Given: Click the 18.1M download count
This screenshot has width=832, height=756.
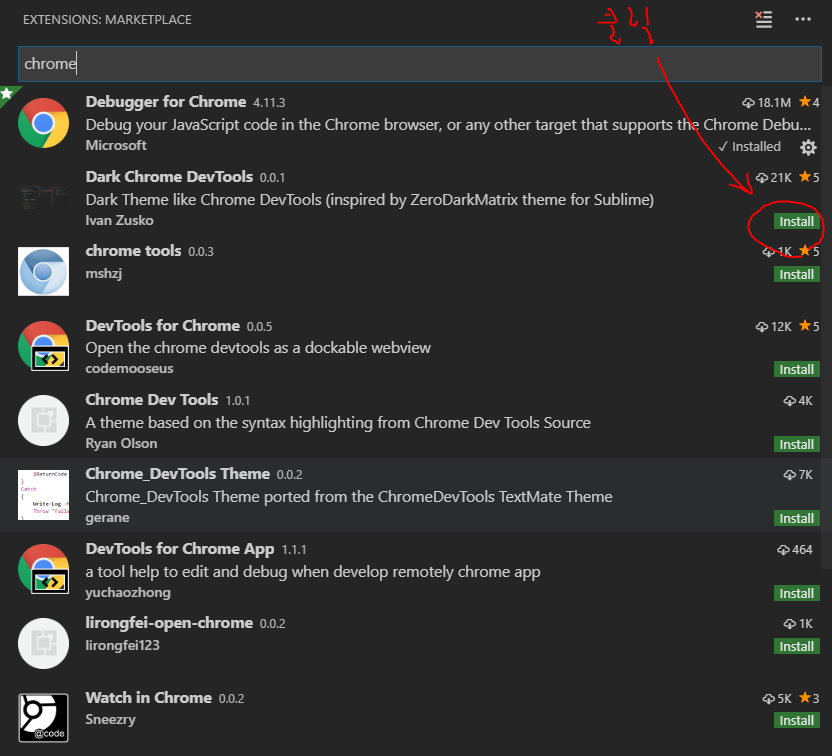Looking at the screenshot, I should [x=767, y=102].
